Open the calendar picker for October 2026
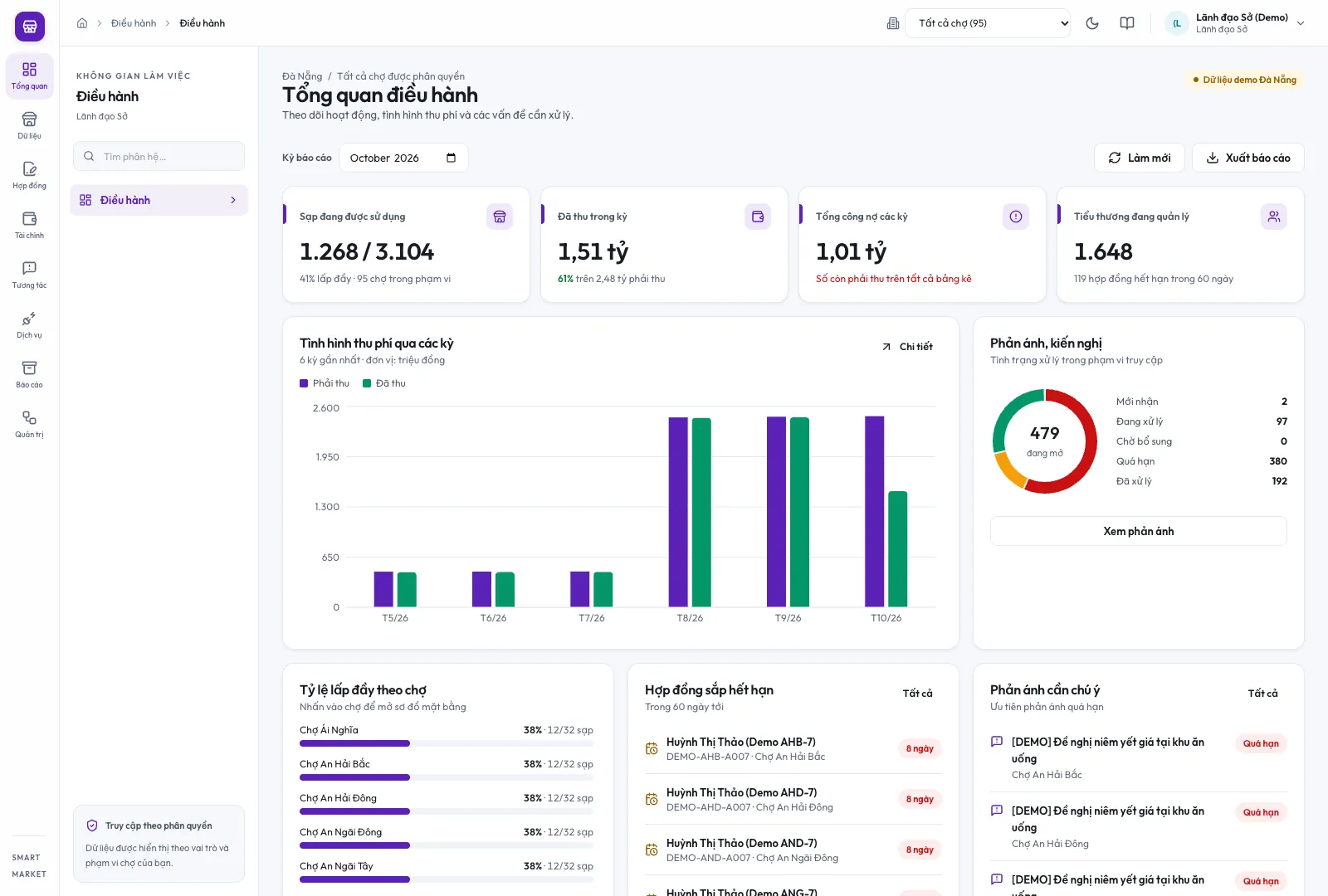This screenshot has width=1328, height=896. point(451,158)
